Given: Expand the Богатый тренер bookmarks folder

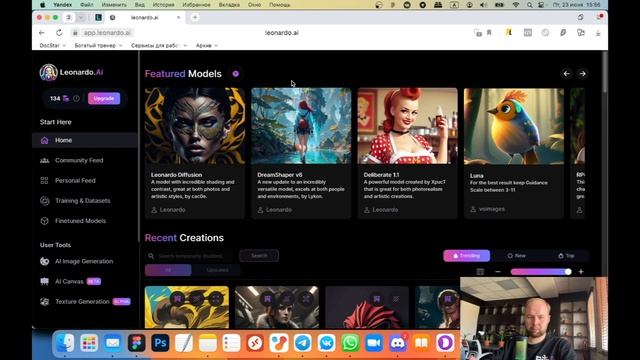Looking at the screenshot, I should [x=98, y=45].
